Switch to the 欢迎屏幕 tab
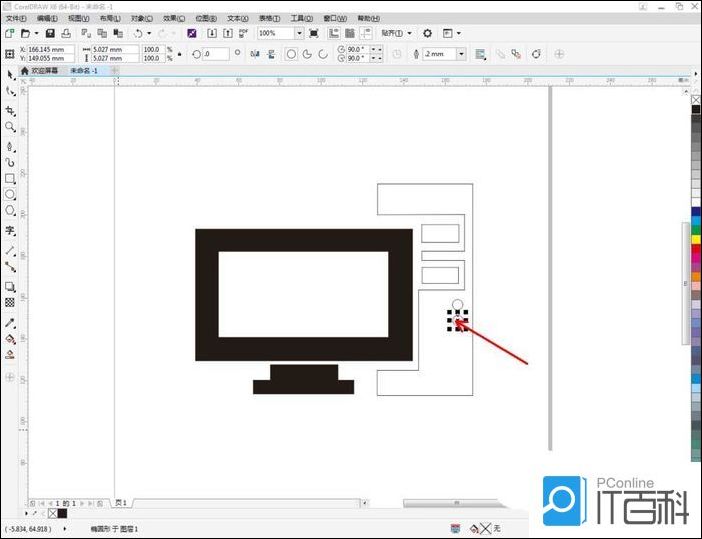The width and height of the screenshot is (702, 539). pos(39,71)
